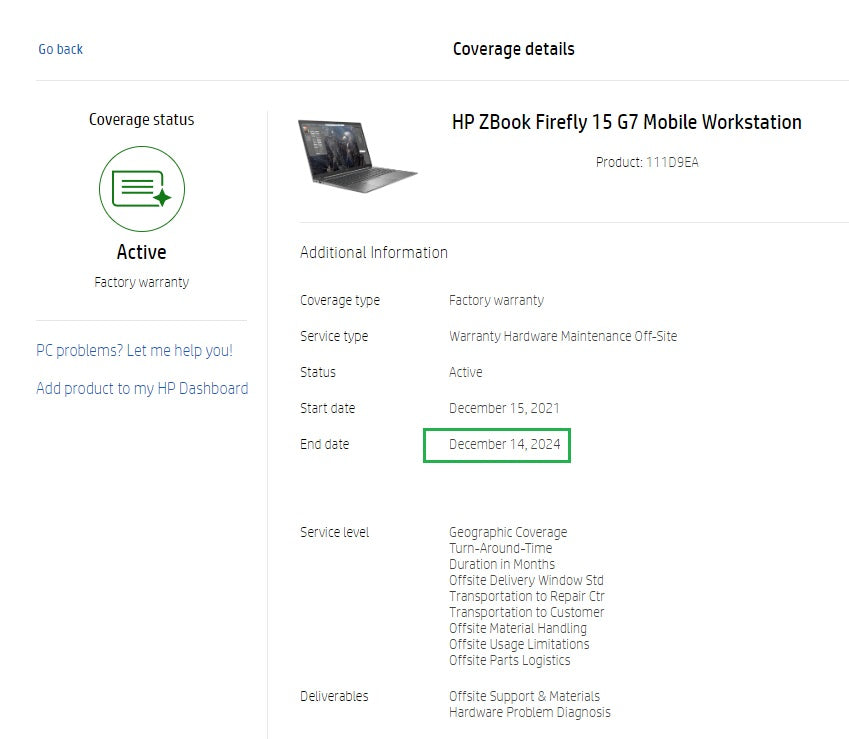Select the 'Active' status value in table
The height and width of the screenshot is (739, 849).
pyautogui.click(x=466, y=372)
